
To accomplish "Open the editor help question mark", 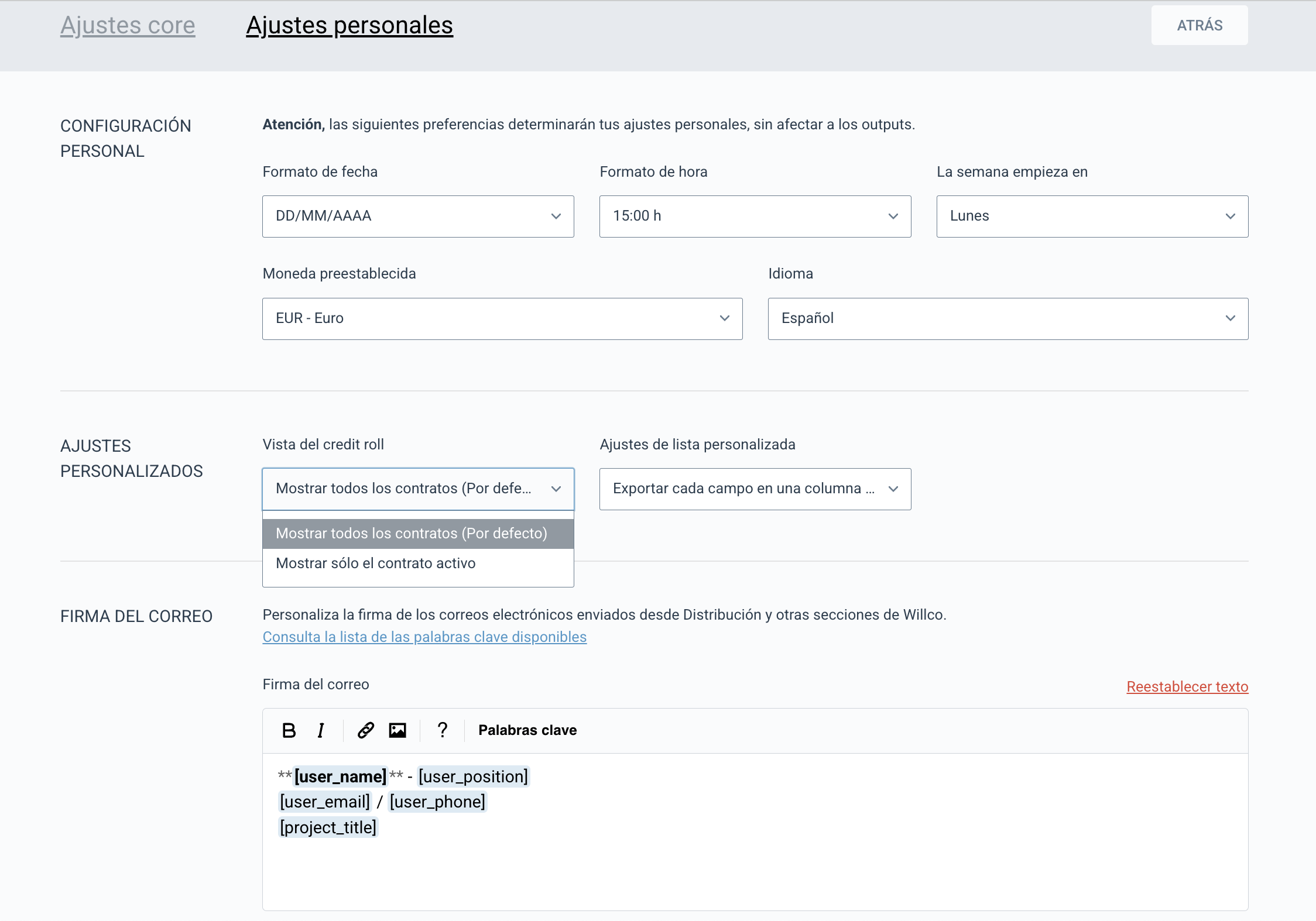I will (443, 730).
